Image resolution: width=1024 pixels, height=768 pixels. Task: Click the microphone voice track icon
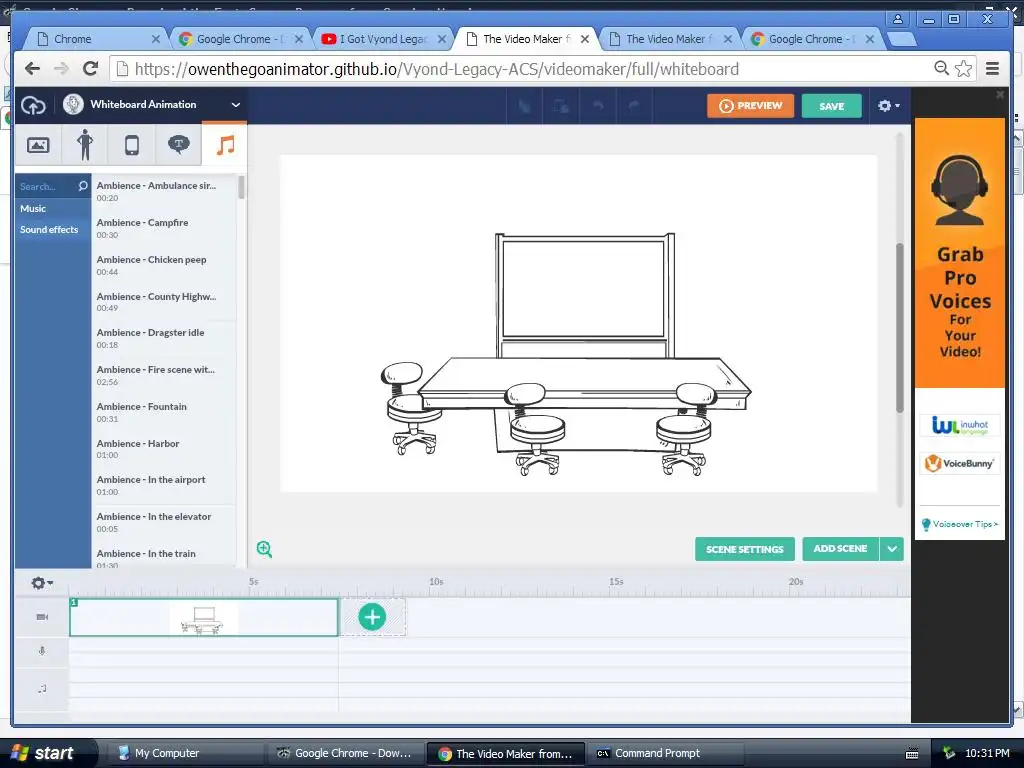(42, 650)
